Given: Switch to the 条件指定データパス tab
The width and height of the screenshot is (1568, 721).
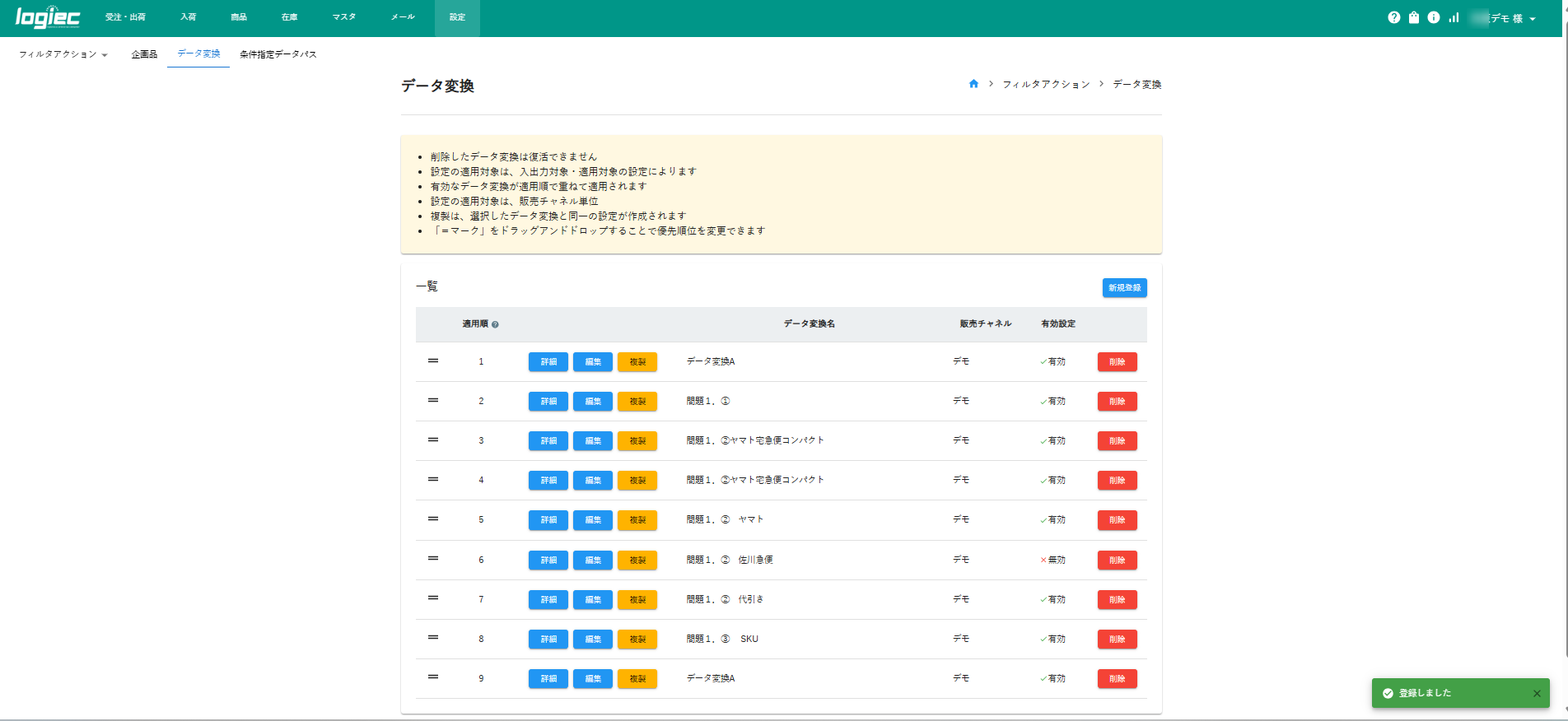Looking at the screenshot, I should tap(278, 54).
